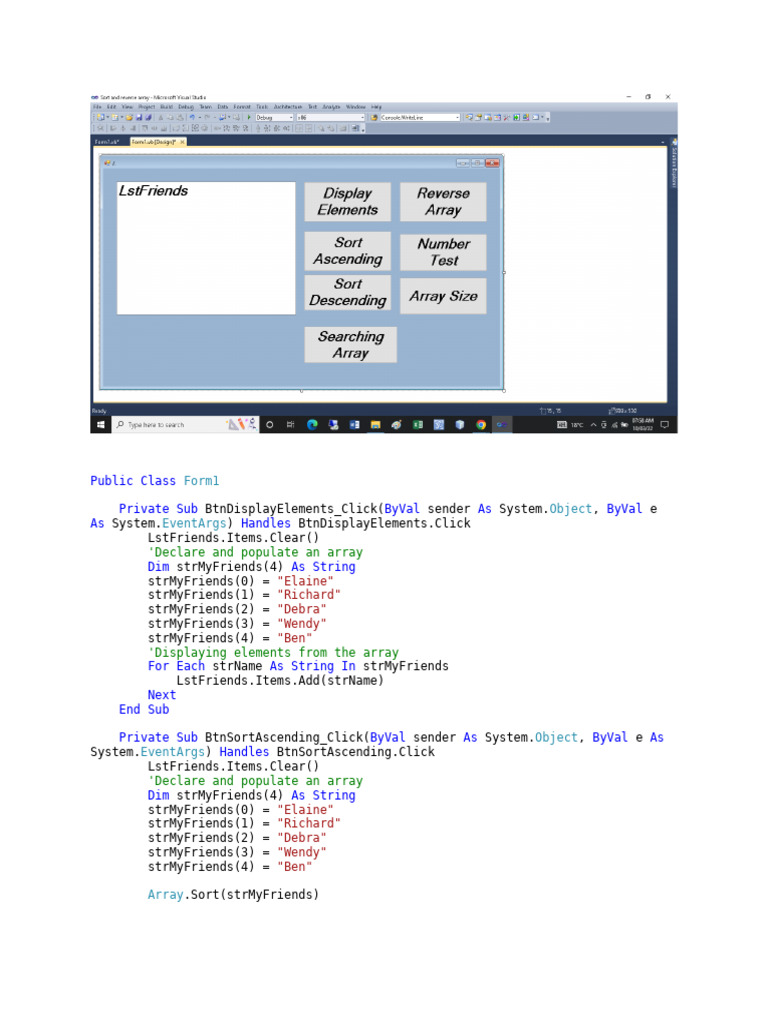768x1024 pixels.
Task: Click the "LstFriends.Items.Add(strName)" line
Action: click(x=280, y=680)
